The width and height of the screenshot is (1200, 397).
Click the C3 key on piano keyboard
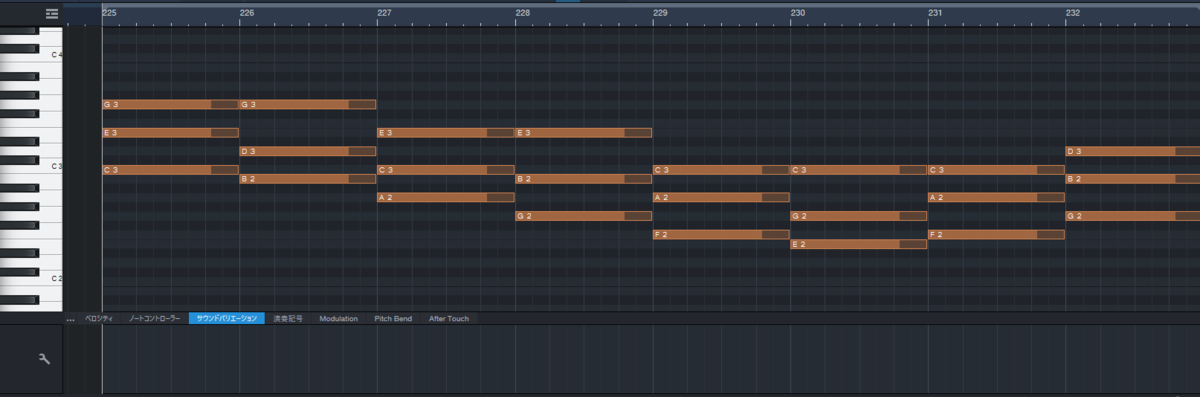pos(31,167)
